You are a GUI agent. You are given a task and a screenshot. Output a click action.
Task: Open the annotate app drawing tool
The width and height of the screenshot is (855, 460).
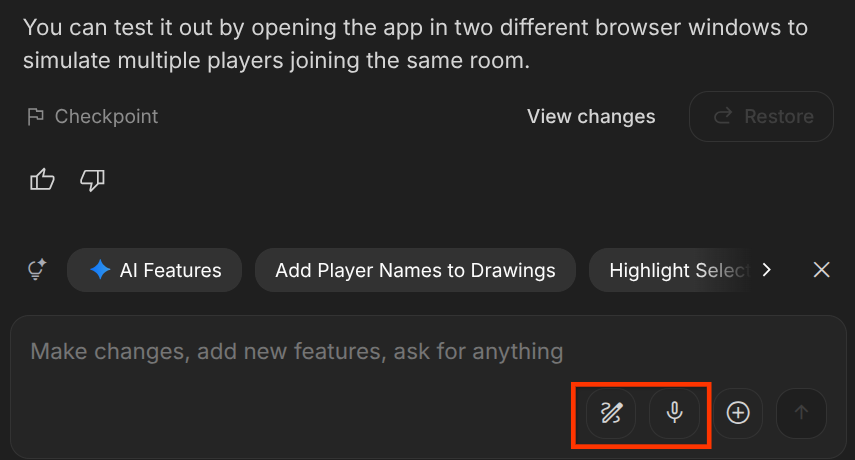[611, 413]
